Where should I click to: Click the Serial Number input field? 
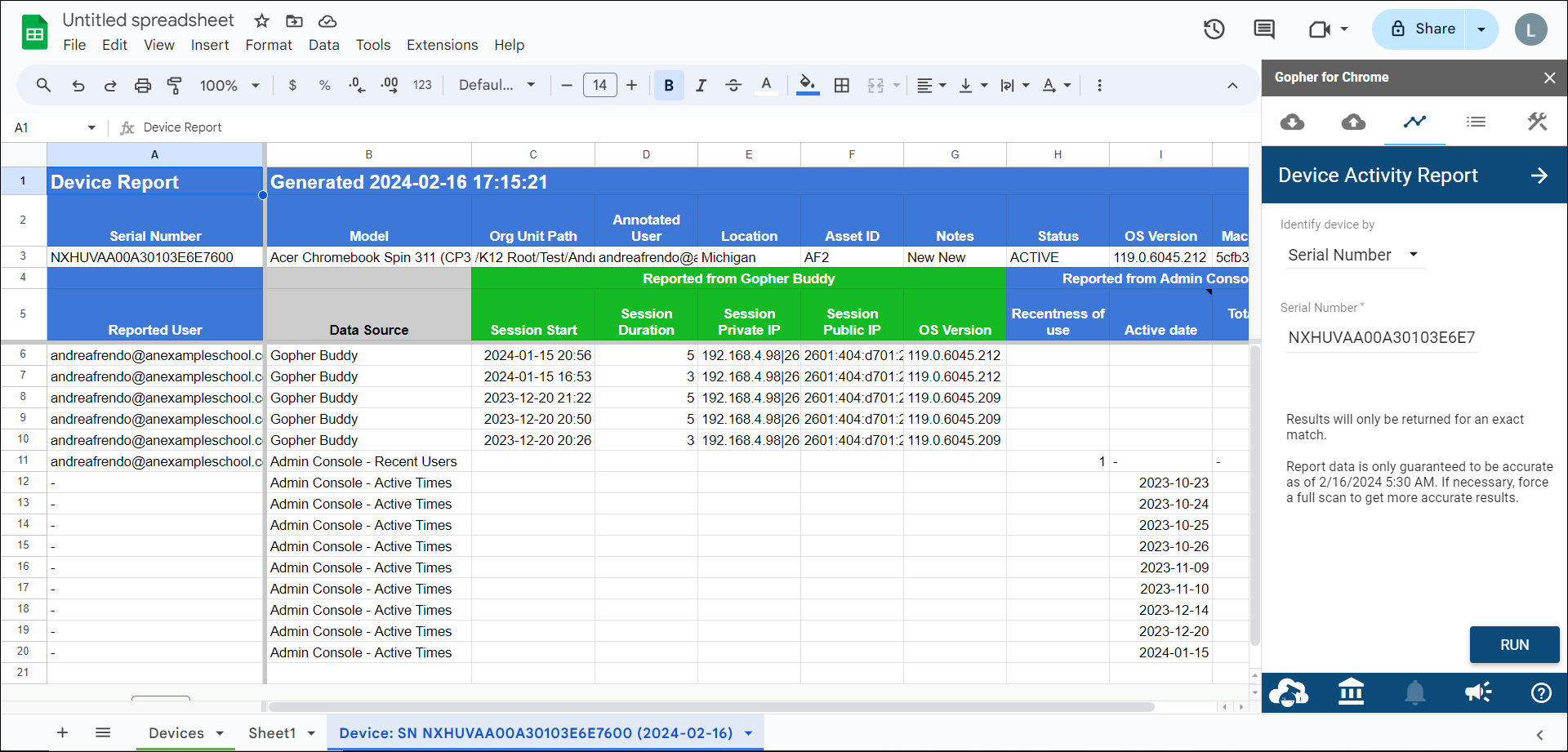pyautogui.click(x=1381, y=337)
